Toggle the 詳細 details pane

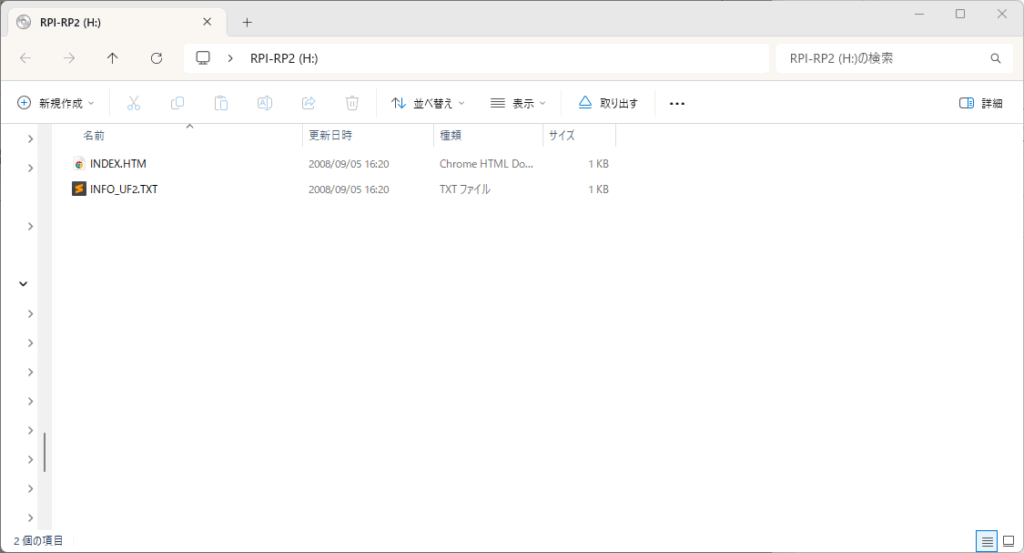[x=980, y=103]
